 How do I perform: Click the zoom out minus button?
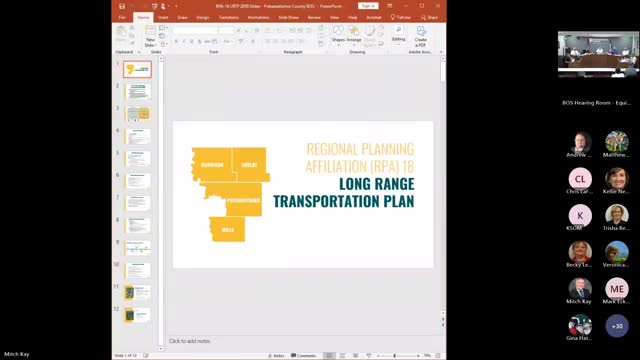[x=378, y=356]
